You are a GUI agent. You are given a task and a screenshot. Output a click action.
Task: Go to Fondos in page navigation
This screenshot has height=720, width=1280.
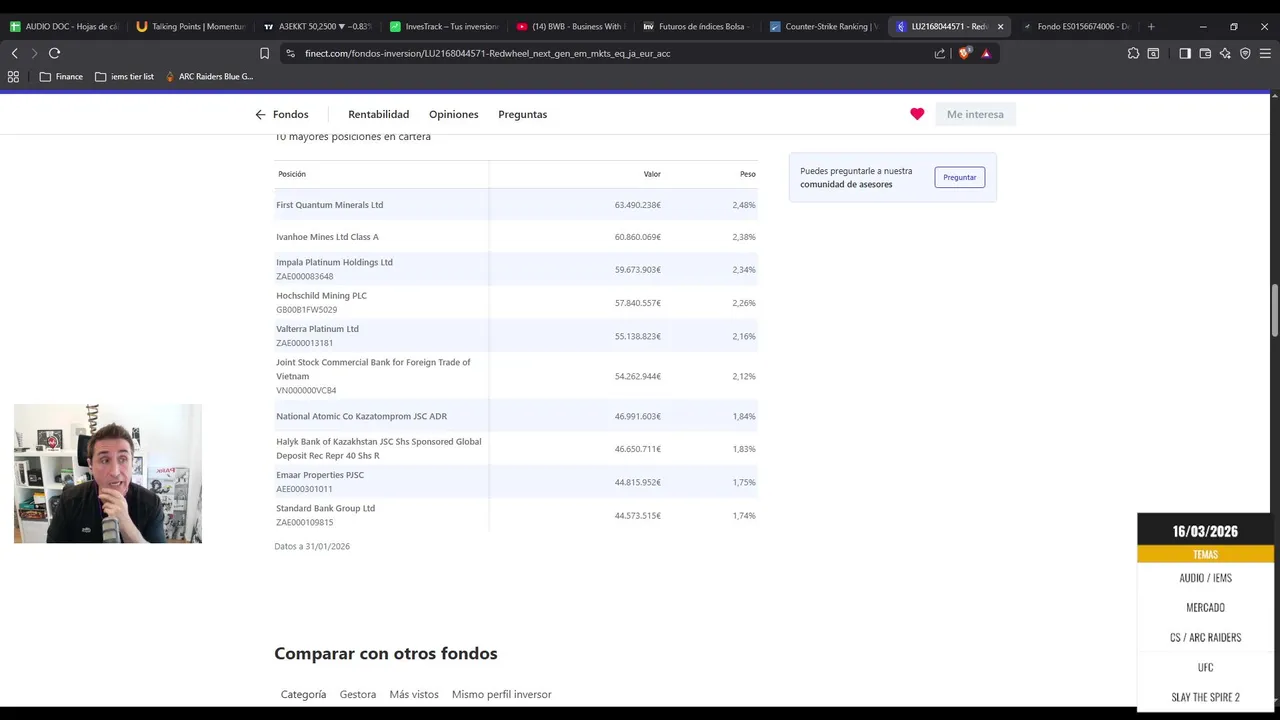290,114
